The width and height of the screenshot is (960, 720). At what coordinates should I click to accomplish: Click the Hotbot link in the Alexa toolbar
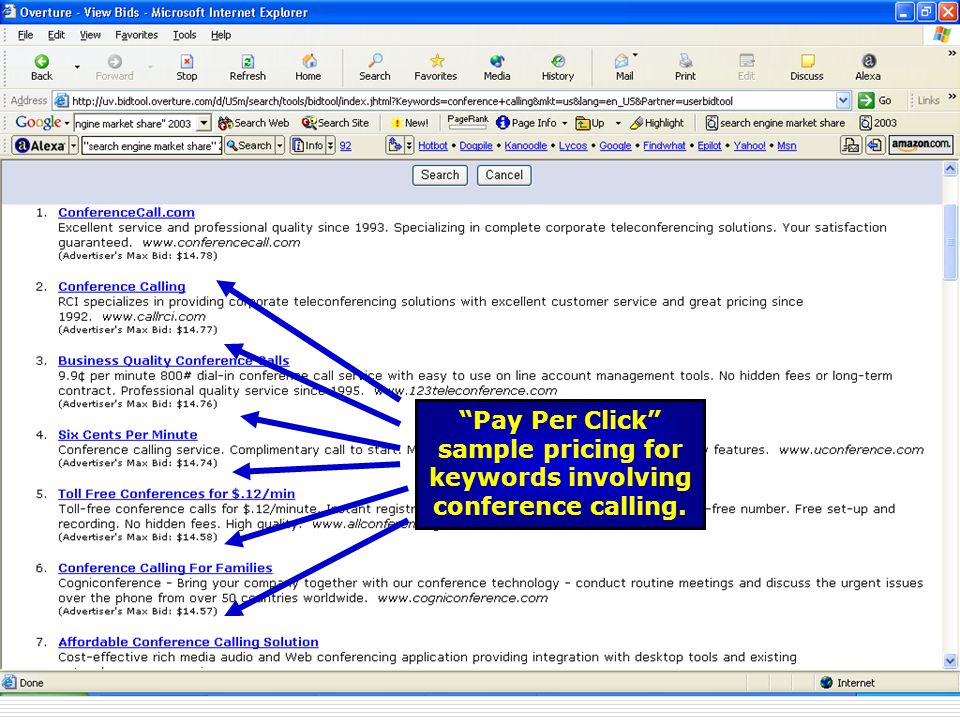tap(433, 146)
